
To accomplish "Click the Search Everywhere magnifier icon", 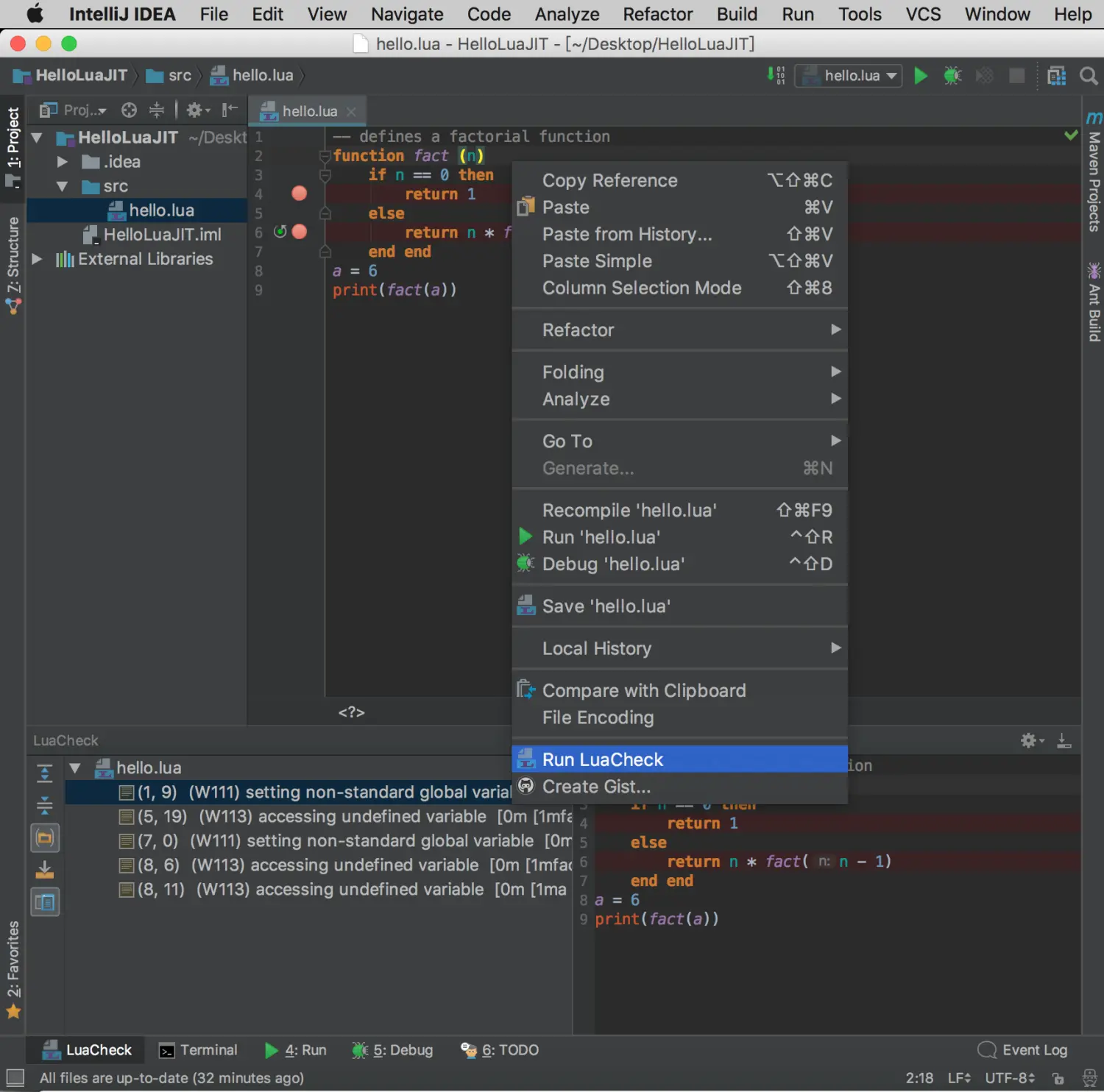I will tap(1089, 76).
